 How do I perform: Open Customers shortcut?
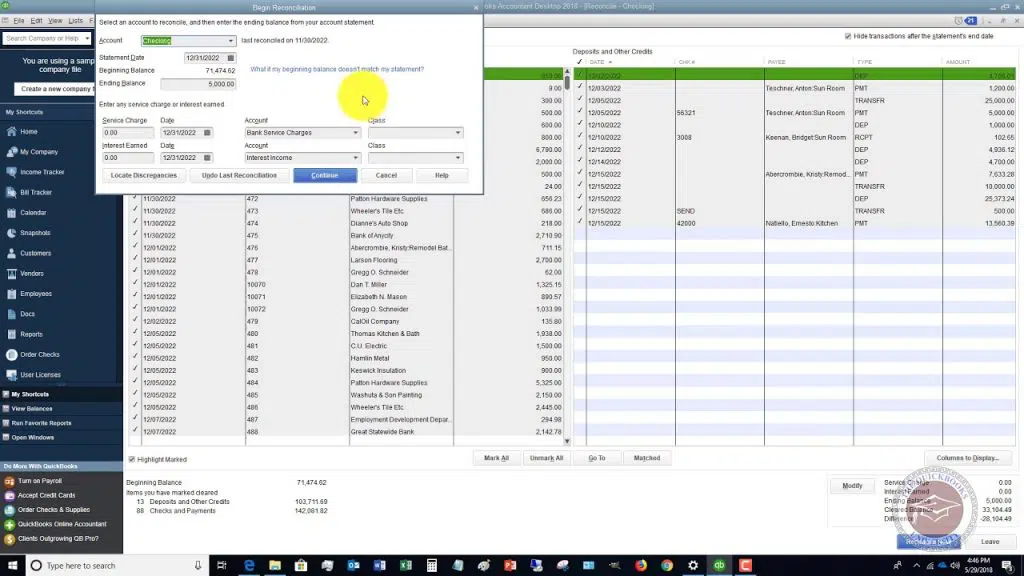click(x=35, y=253)
